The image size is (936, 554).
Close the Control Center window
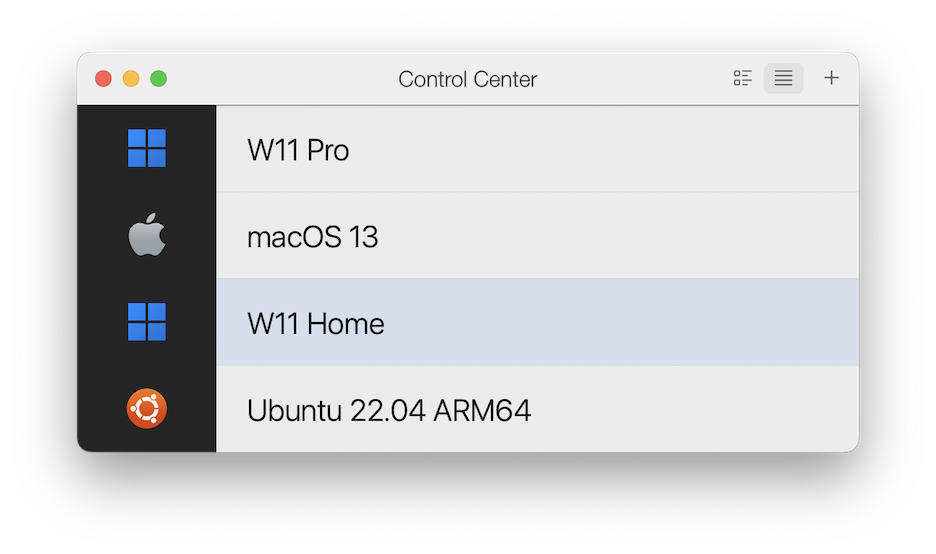[x=103, y=79]
